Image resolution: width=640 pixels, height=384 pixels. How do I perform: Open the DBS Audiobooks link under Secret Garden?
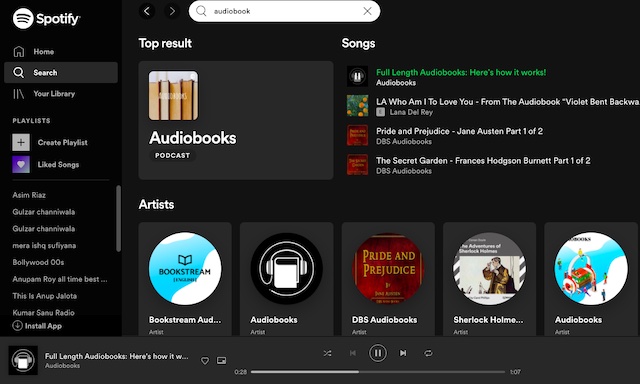[404, 171]
